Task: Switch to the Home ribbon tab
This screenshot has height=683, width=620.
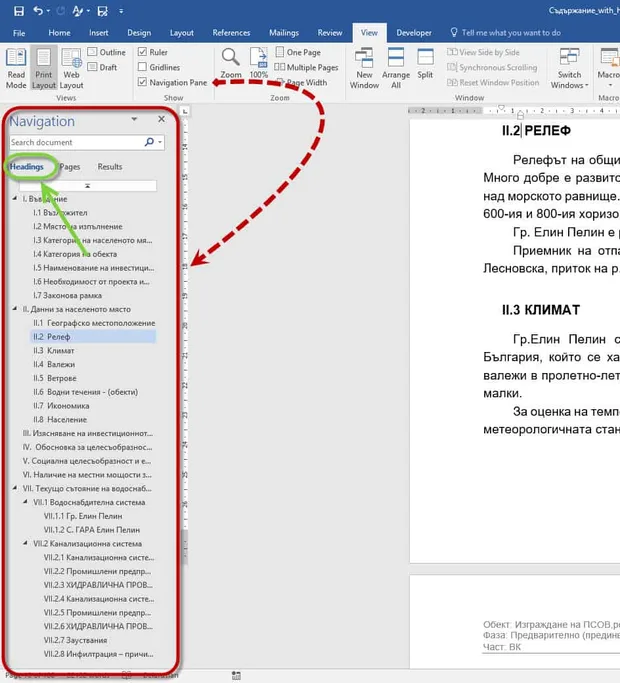Action: tap(59, 33)
